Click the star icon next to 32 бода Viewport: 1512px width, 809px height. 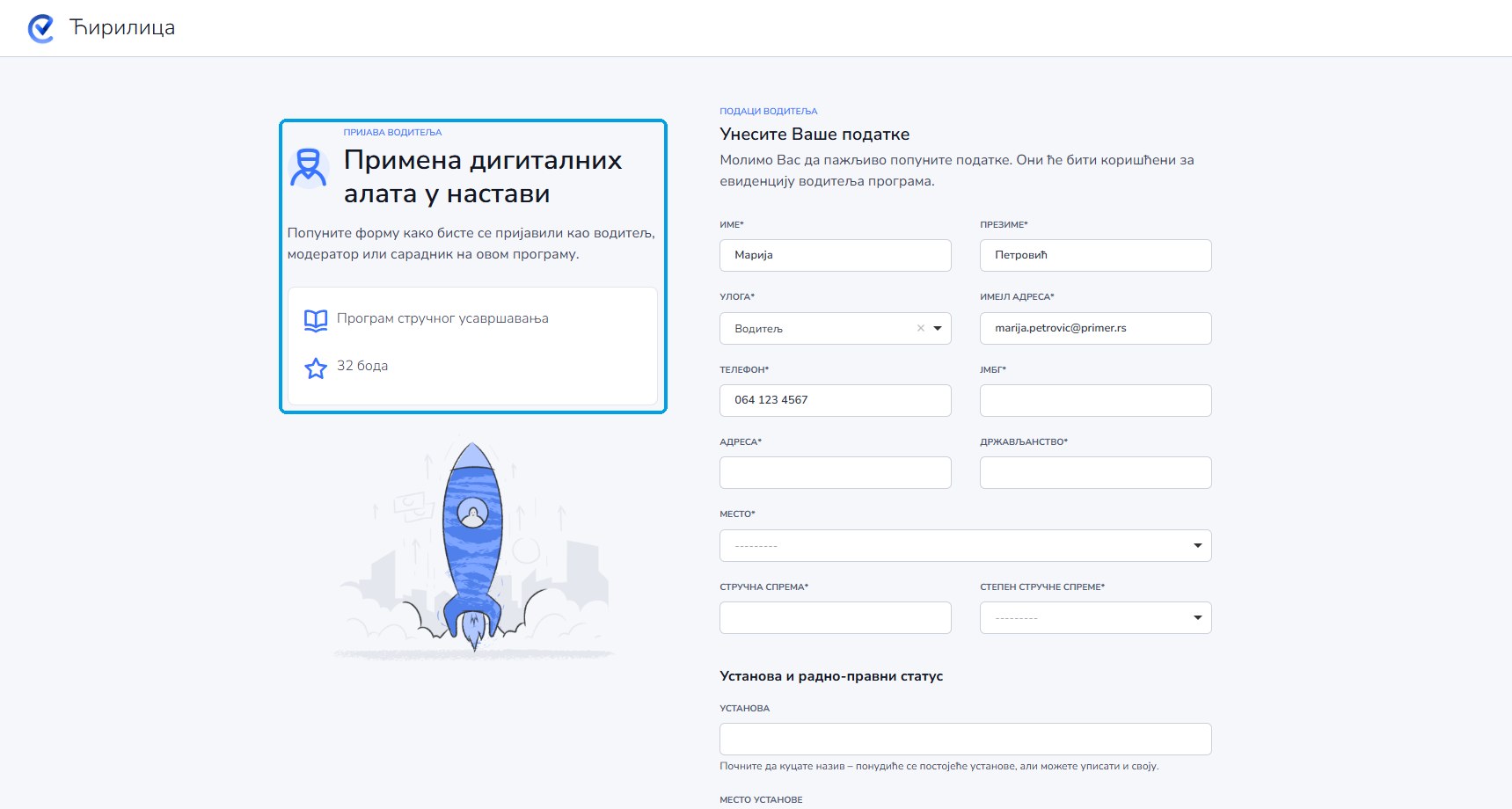(x=316, y=368)
